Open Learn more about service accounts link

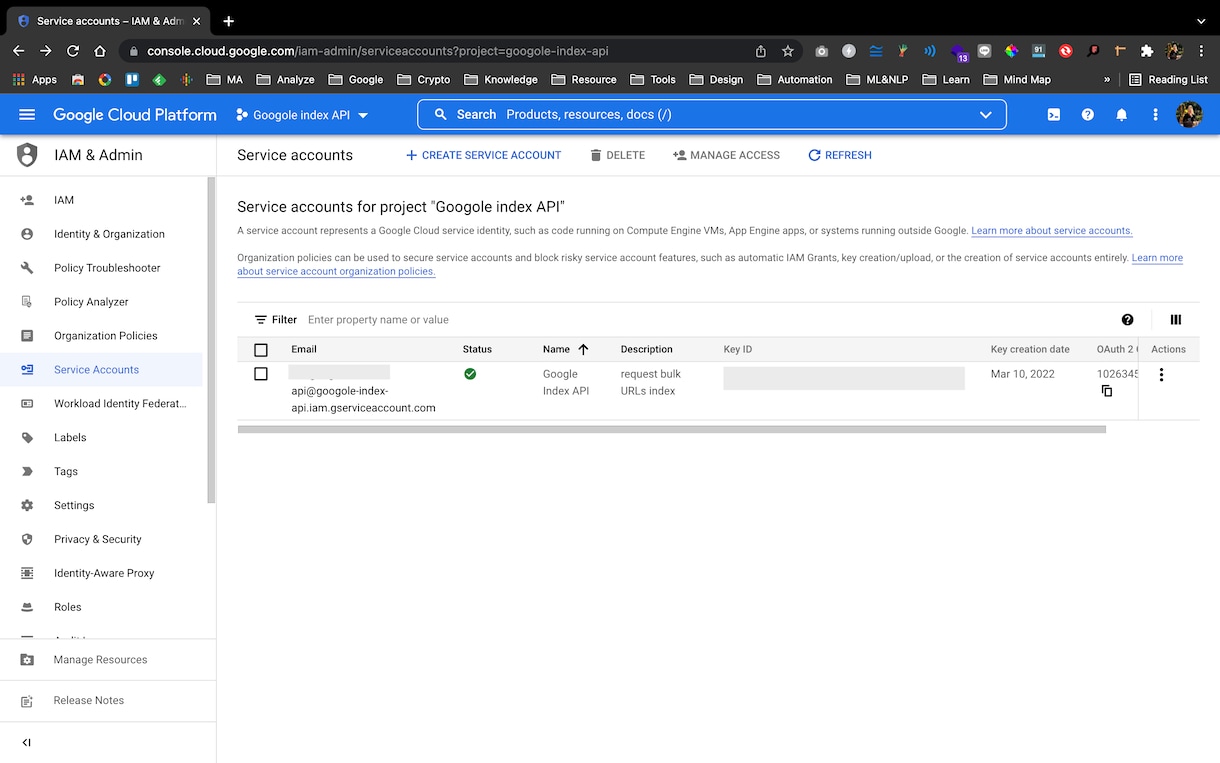pyautogui.click(x=1052, y=231)
